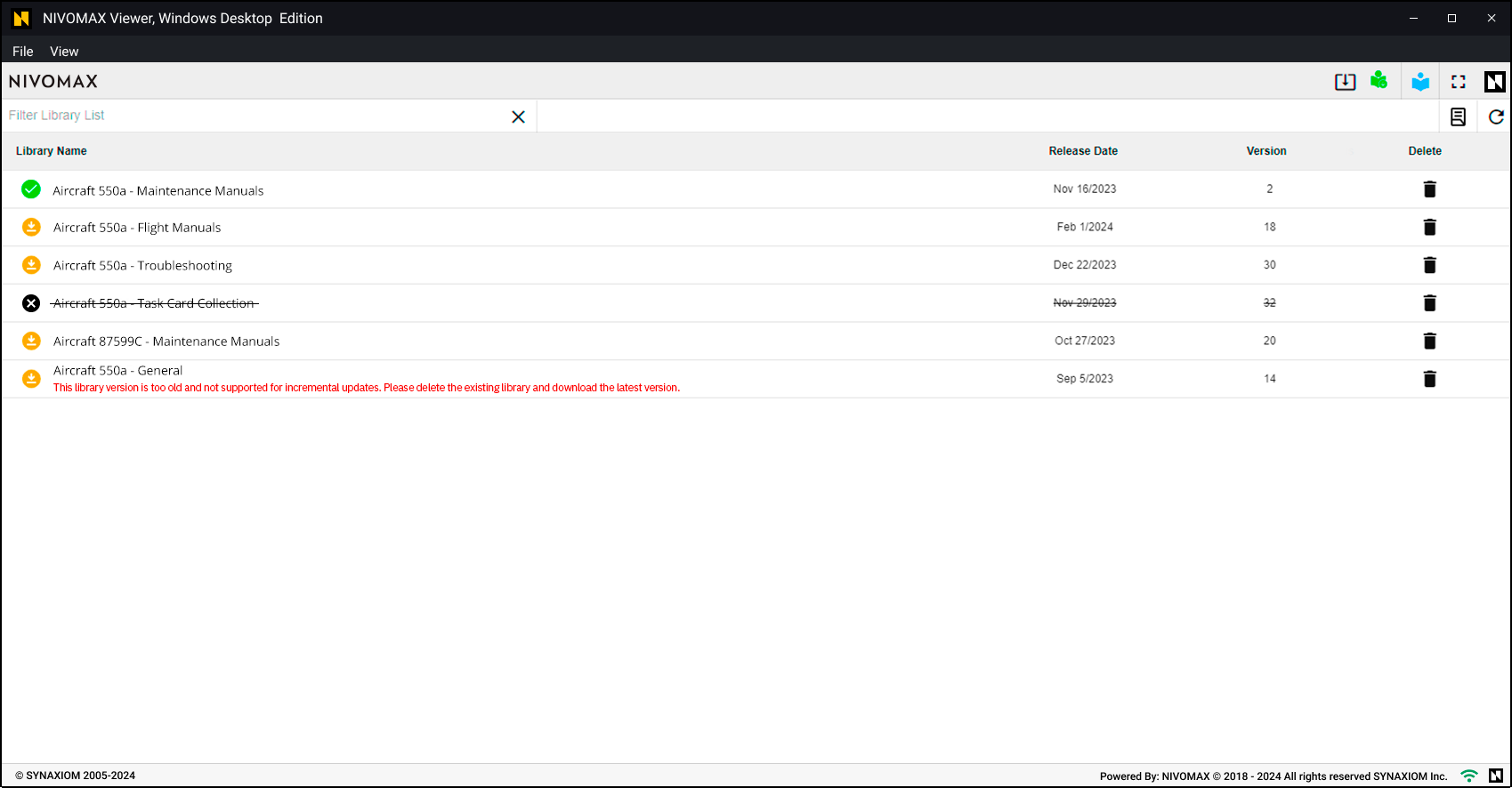Click the NIVOMAX wordmark logo
Screen dimensions: 1512x788
[53, 82]
